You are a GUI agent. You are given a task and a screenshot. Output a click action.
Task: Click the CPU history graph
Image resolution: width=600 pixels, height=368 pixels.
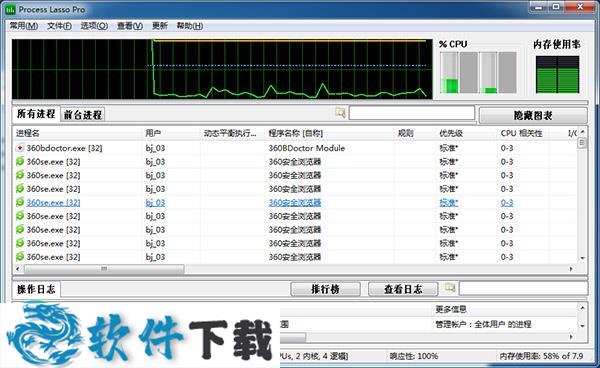pyautogui.click(x=222, y=69)
